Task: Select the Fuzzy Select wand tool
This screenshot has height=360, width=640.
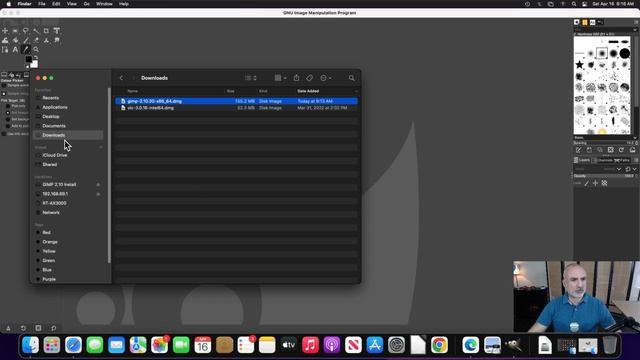Action: click(x=36, y=31)
